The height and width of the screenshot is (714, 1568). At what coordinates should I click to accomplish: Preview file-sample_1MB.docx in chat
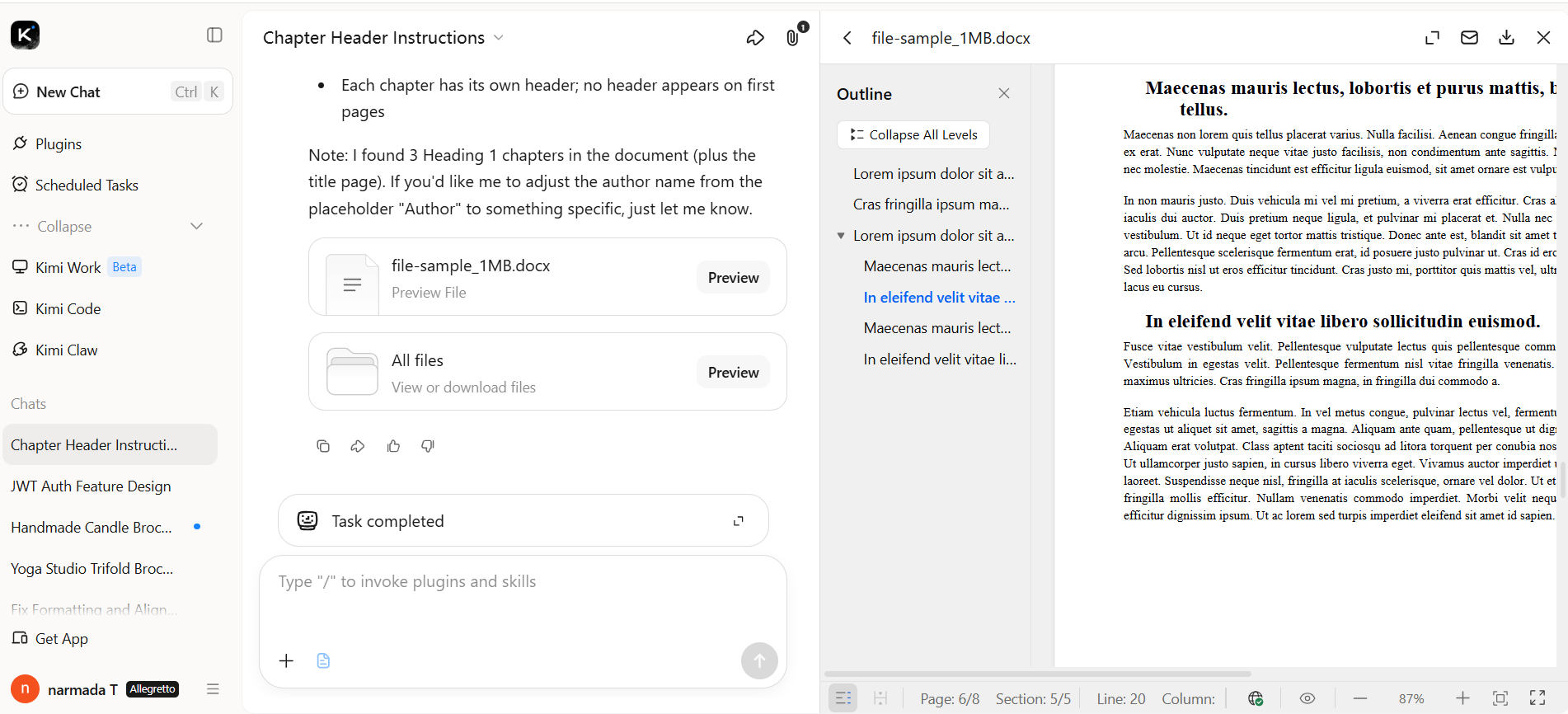click(733, 278)
